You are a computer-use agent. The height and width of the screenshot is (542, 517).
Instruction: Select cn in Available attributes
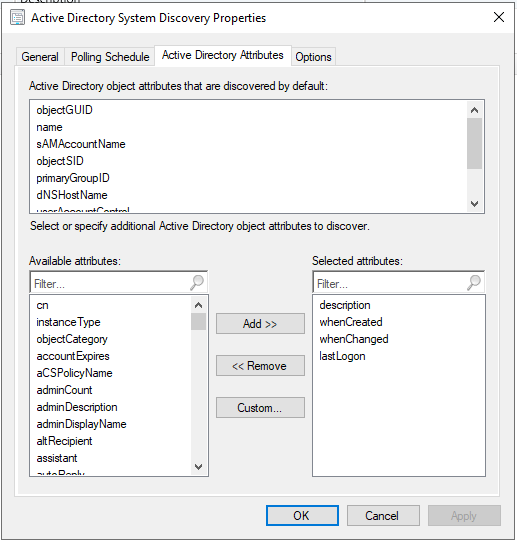point(43,305)
